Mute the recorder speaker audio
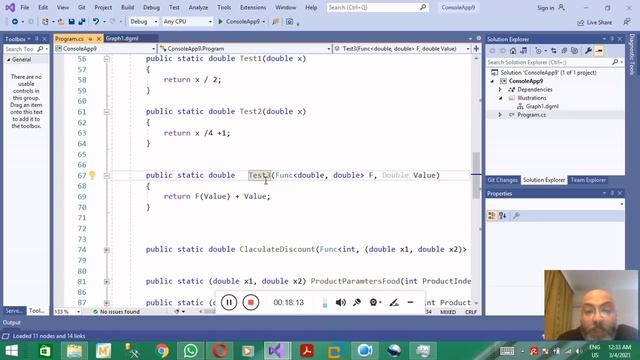 pos(340,302)
